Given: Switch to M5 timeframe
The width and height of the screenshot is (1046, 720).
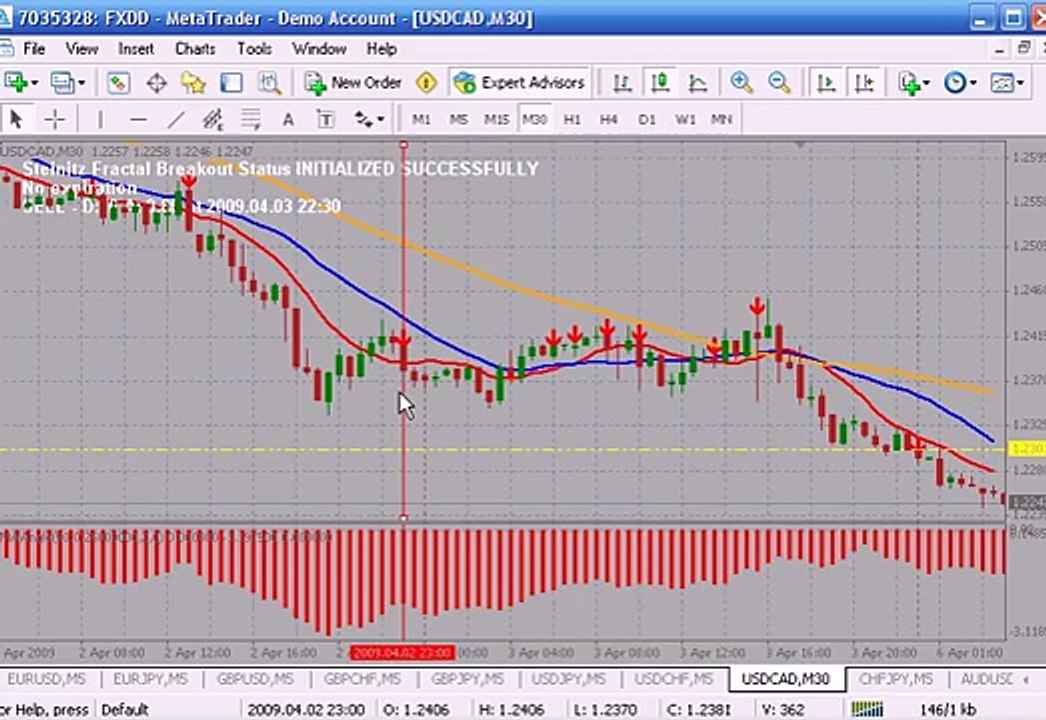Looking at the screenshot, I should [458, 119].
